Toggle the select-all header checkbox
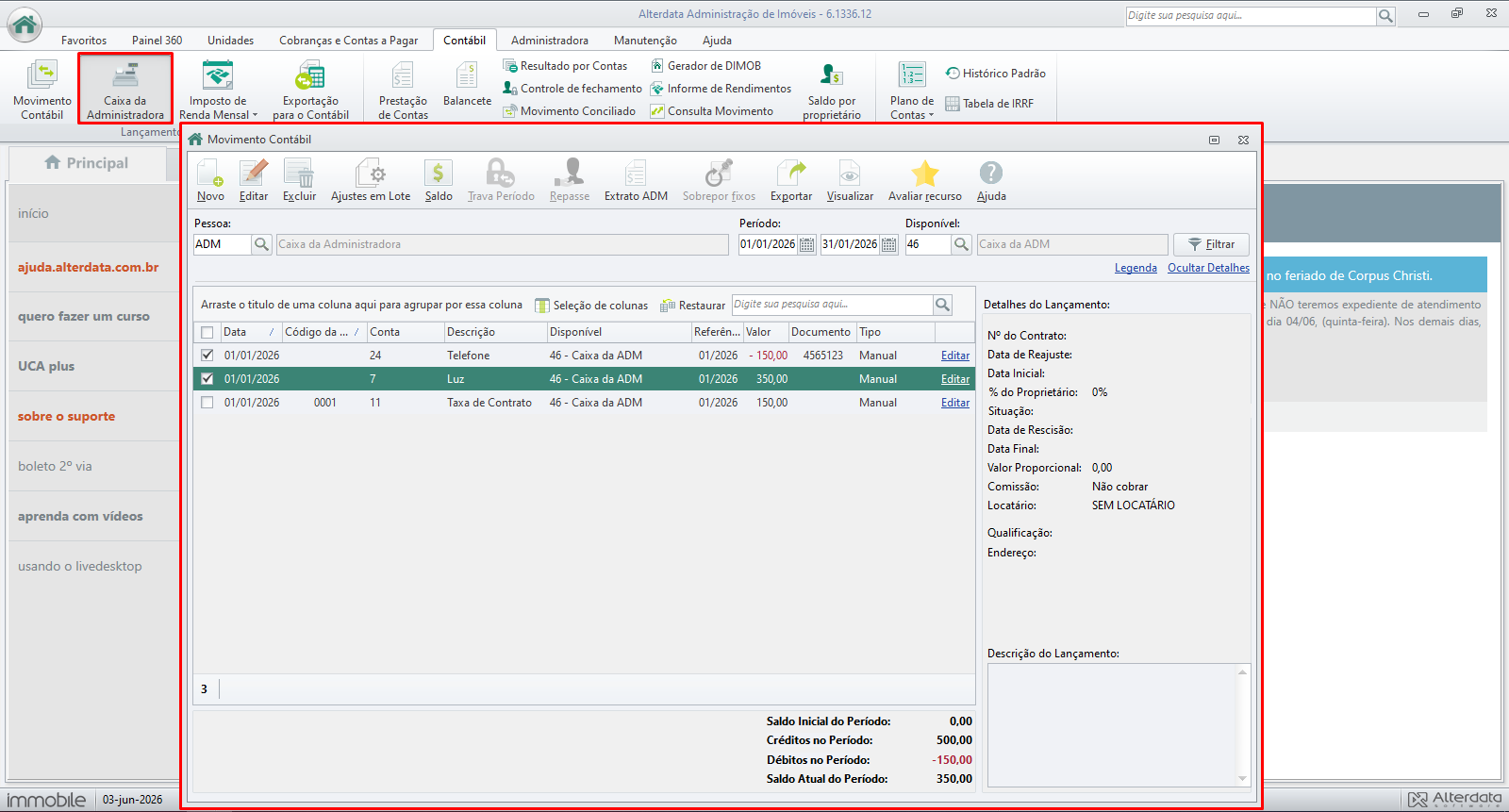 point(207,332)
